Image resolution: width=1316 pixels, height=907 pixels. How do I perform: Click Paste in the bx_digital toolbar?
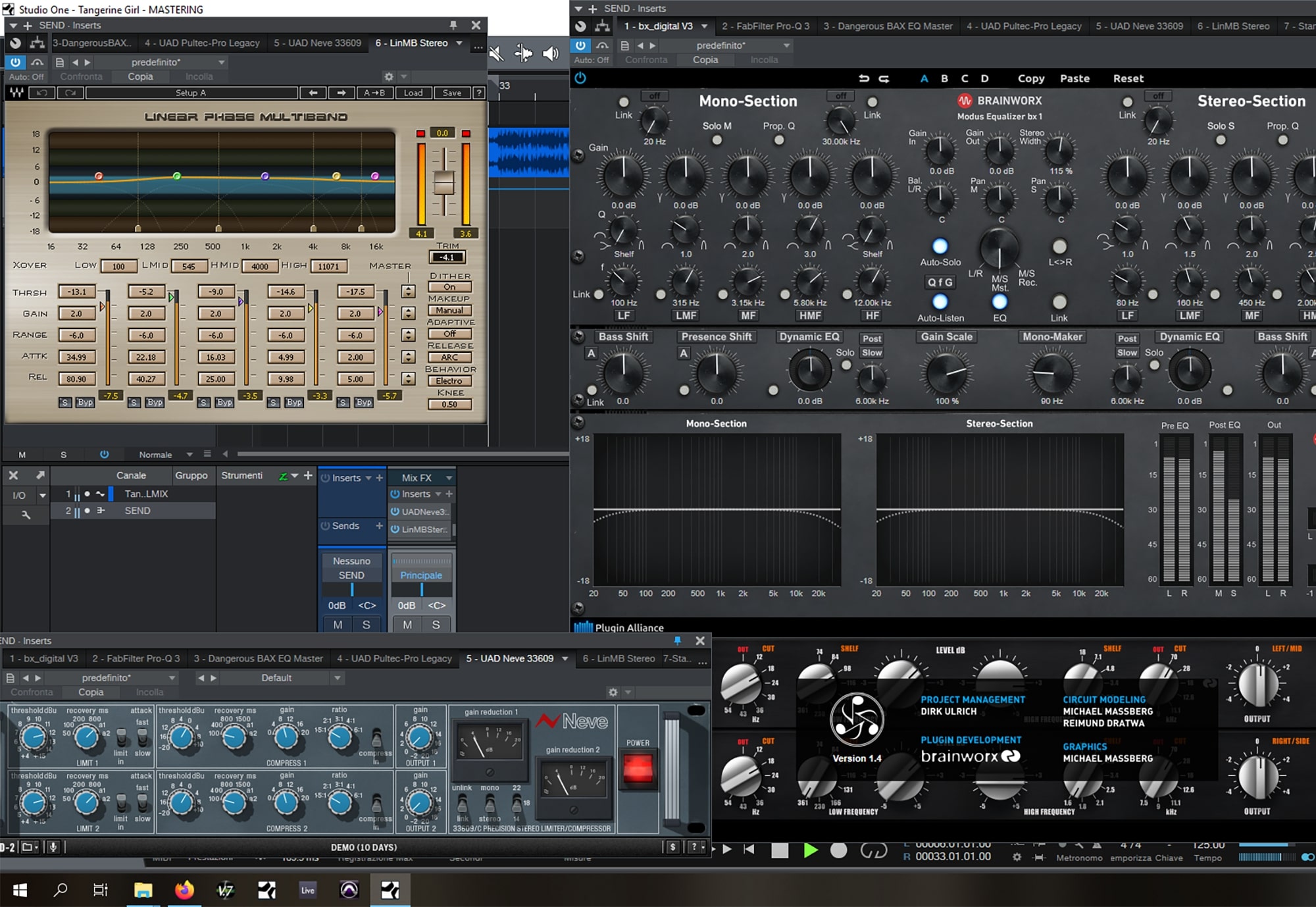coord(1075,78)
